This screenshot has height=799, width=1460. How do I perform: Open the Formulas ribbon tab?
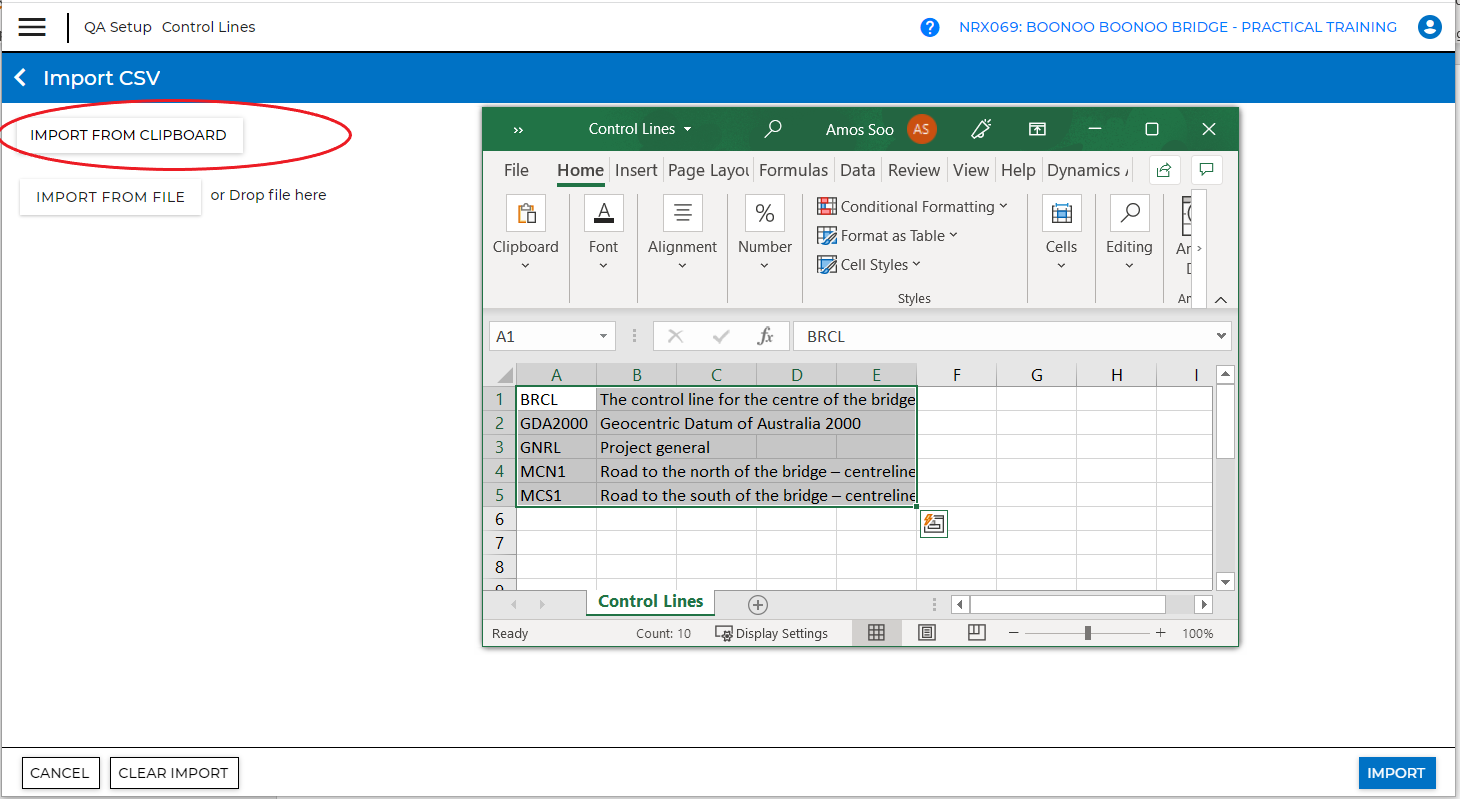click(x=793, y=170)
